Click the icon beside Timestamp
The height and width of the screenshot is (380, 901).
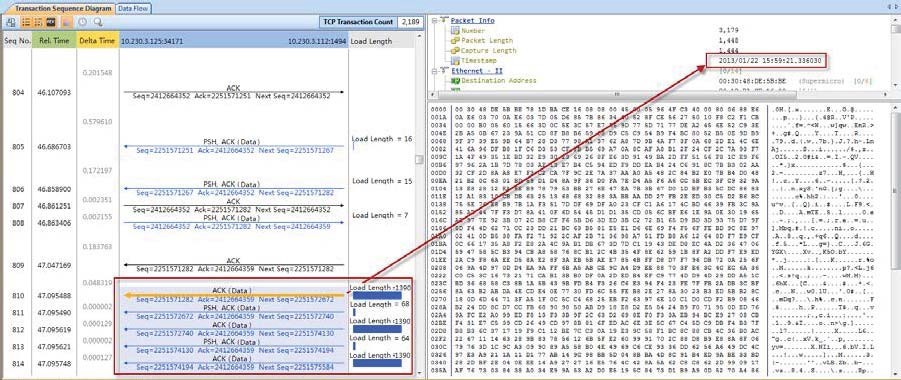click(456, 60)
